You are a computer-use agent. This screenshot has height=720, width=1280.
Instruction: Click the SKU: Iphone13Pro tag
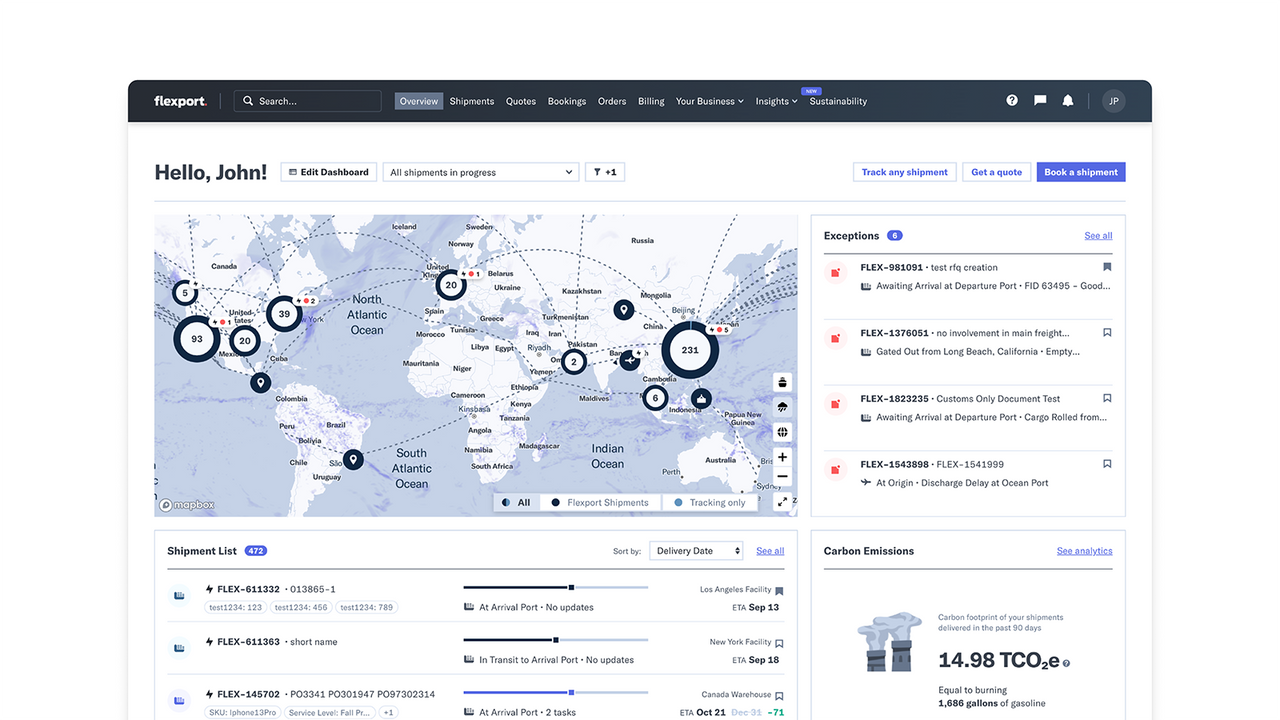(241, 713)
